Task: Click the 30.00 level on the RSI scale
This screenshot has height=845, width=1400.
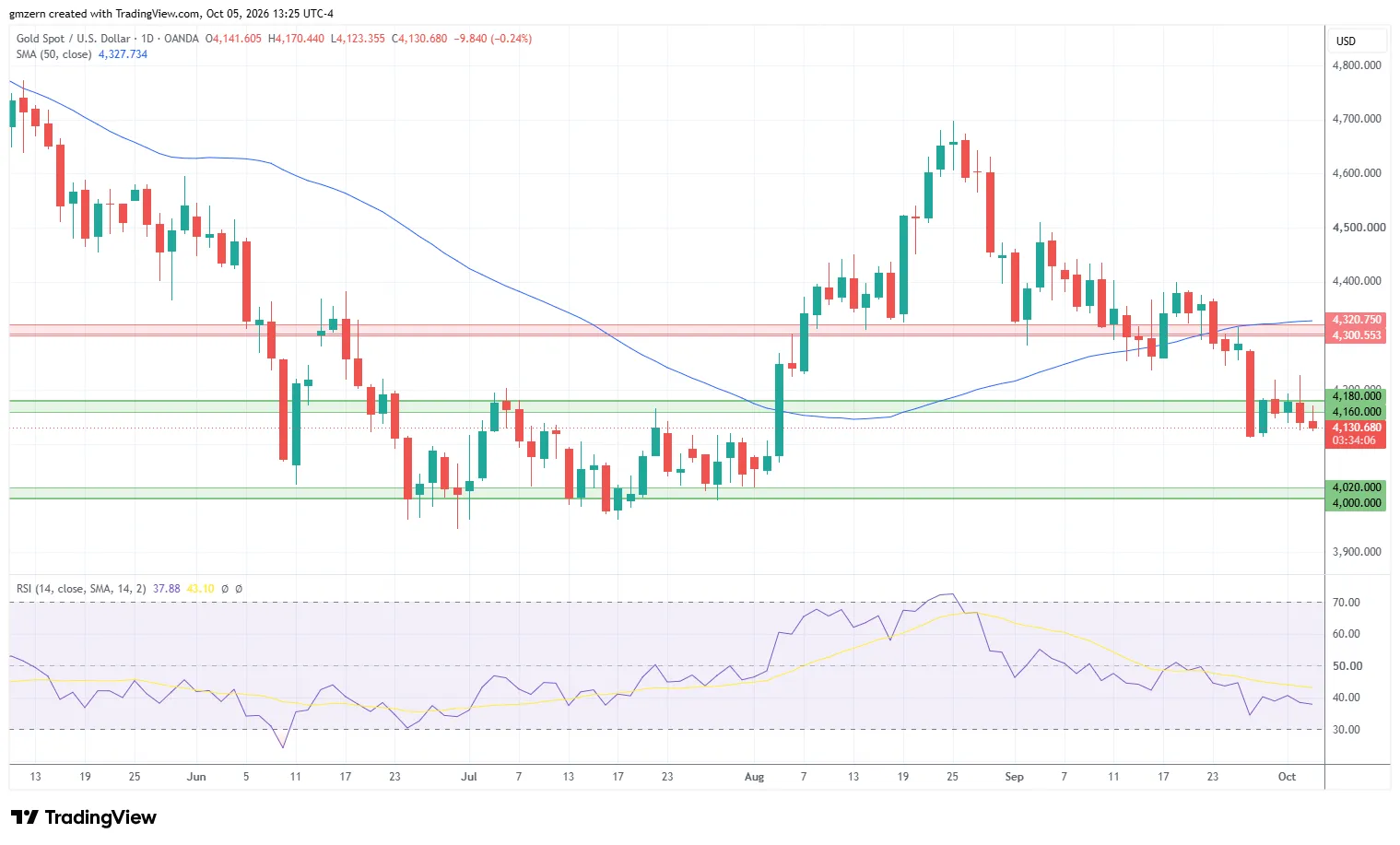Action: (x=1347, y=730)
